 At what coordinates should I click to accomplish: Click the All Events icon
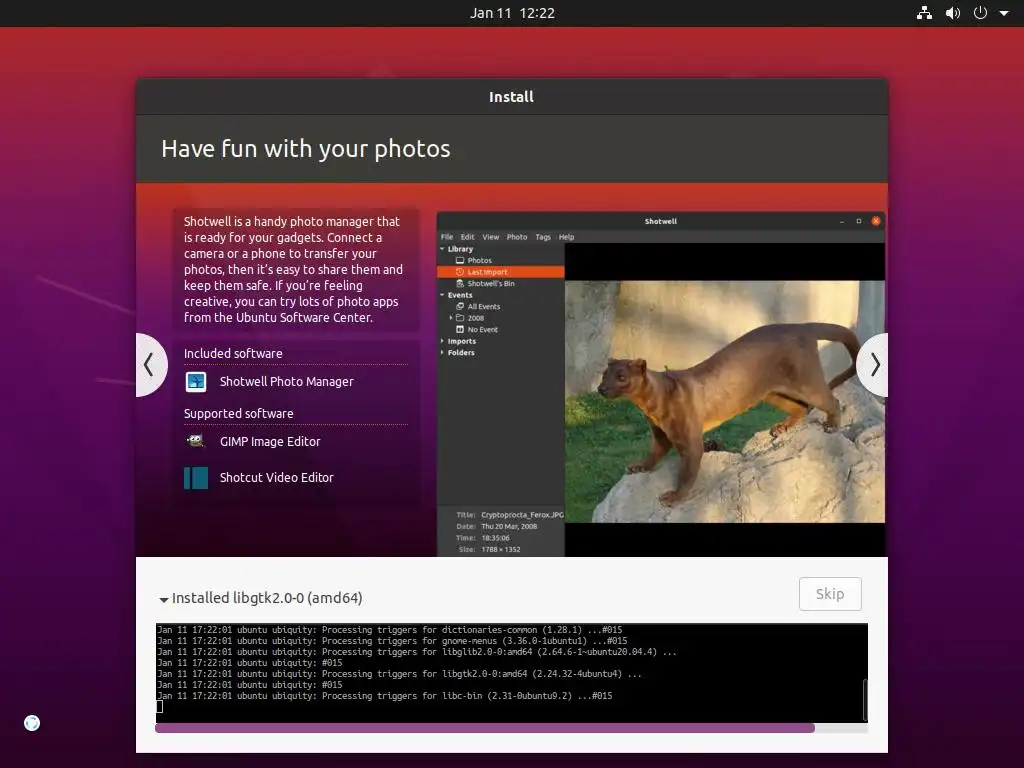[x=460, y=307]
